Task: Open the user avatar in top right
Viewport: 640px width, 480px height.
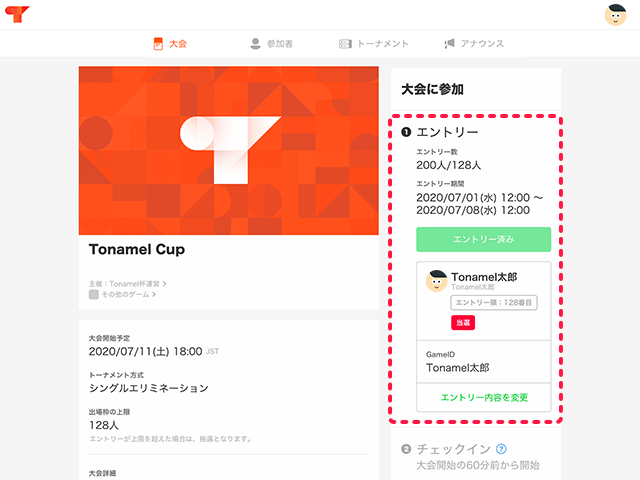Action: pos(615,15)
